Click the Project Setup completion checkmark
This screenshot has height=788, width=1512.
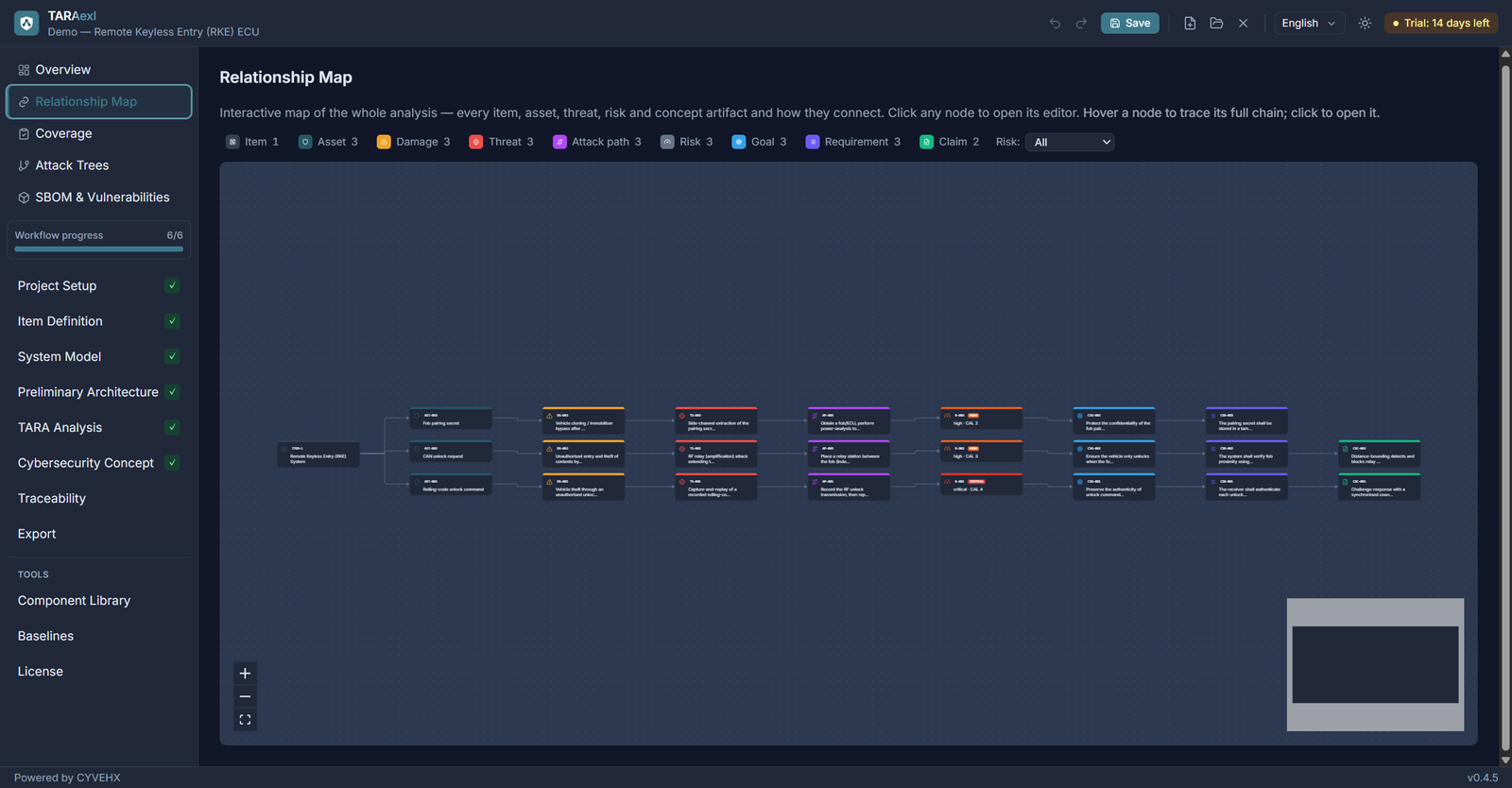click(x=172, y=285)
